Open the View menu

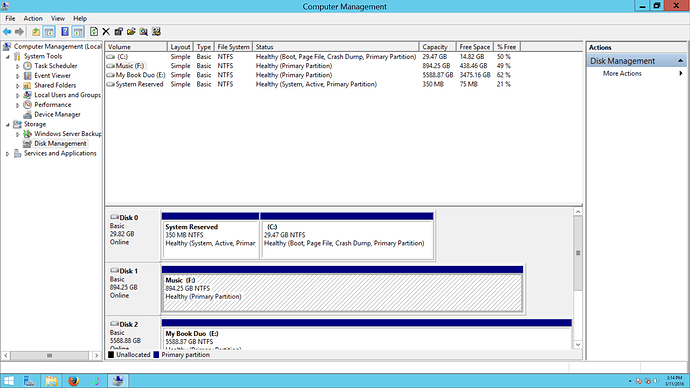(58, 18)
